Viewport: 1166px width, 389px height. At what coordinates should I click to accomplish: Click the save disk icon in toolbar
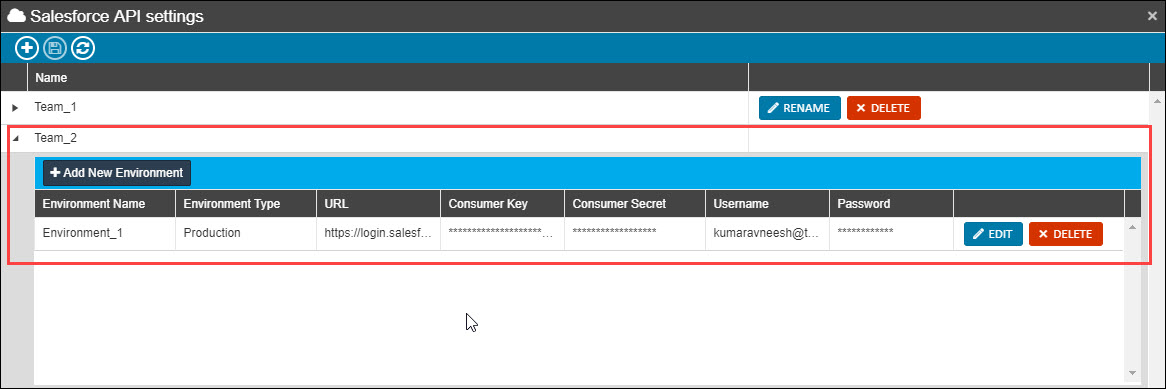(x=54, y=48)
